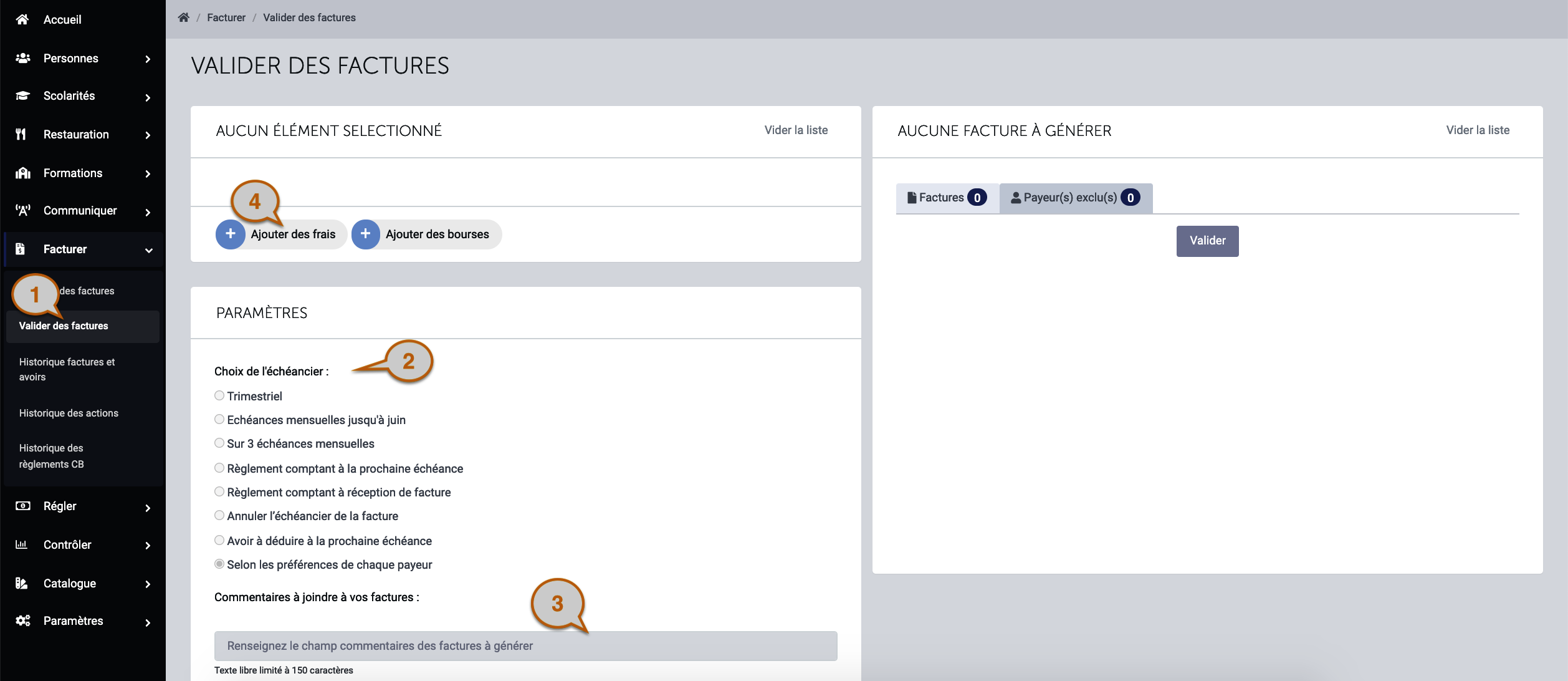Expand the Scolarités submenu arrow

148,97
